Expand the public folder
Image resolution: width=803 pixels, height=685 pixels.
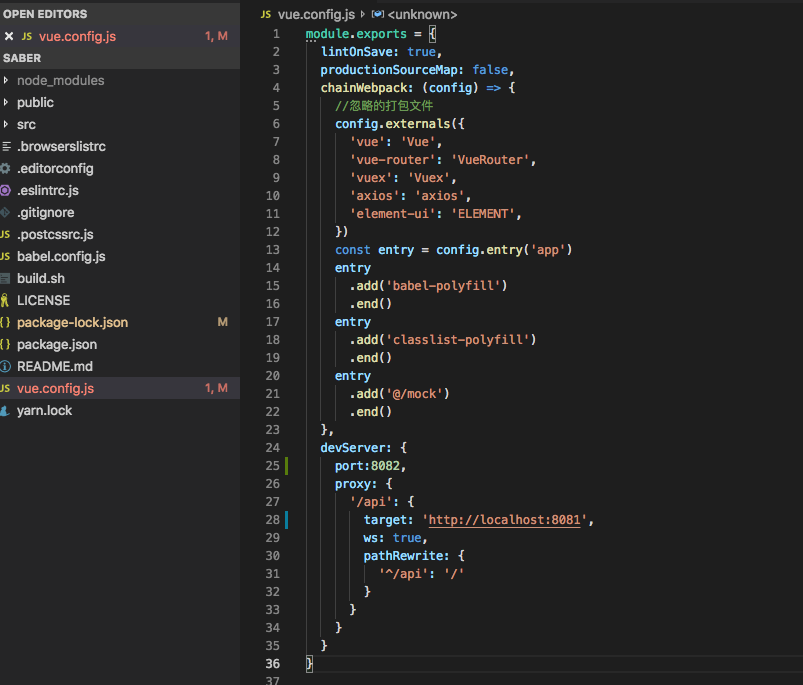click(x=6, y=102)
